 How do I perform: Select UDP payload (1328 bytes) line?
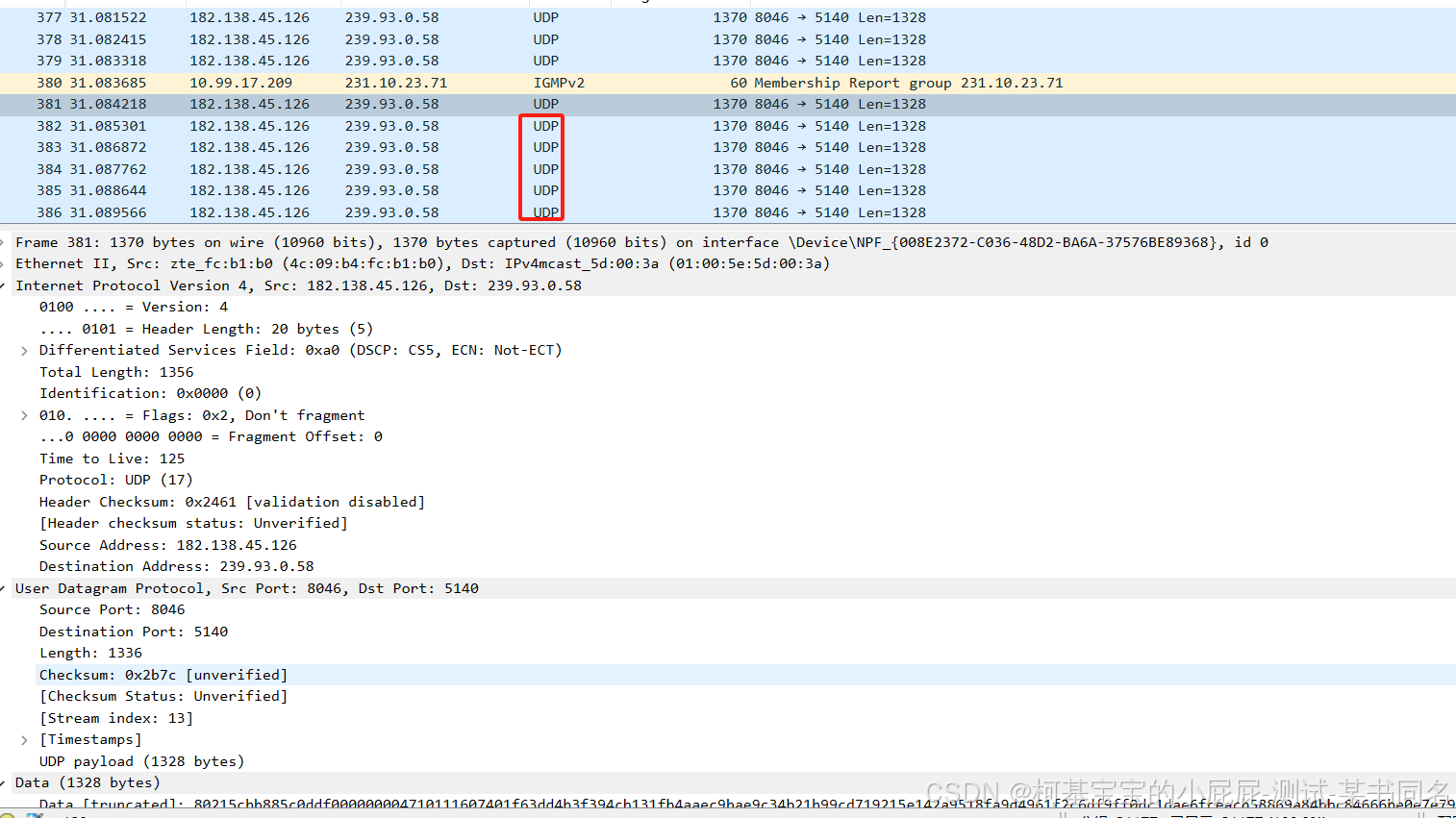coord(142,761)
